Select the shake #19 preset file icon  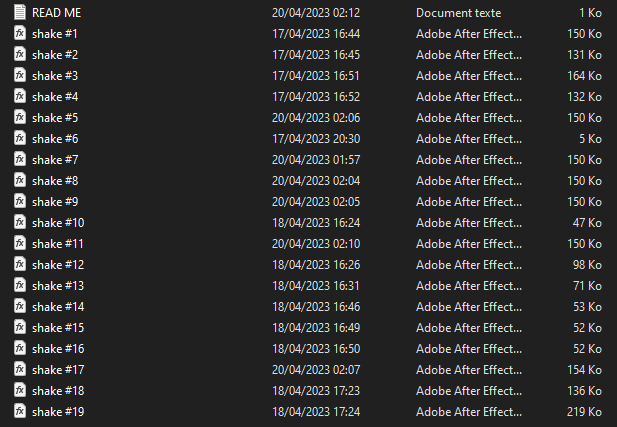20,412
